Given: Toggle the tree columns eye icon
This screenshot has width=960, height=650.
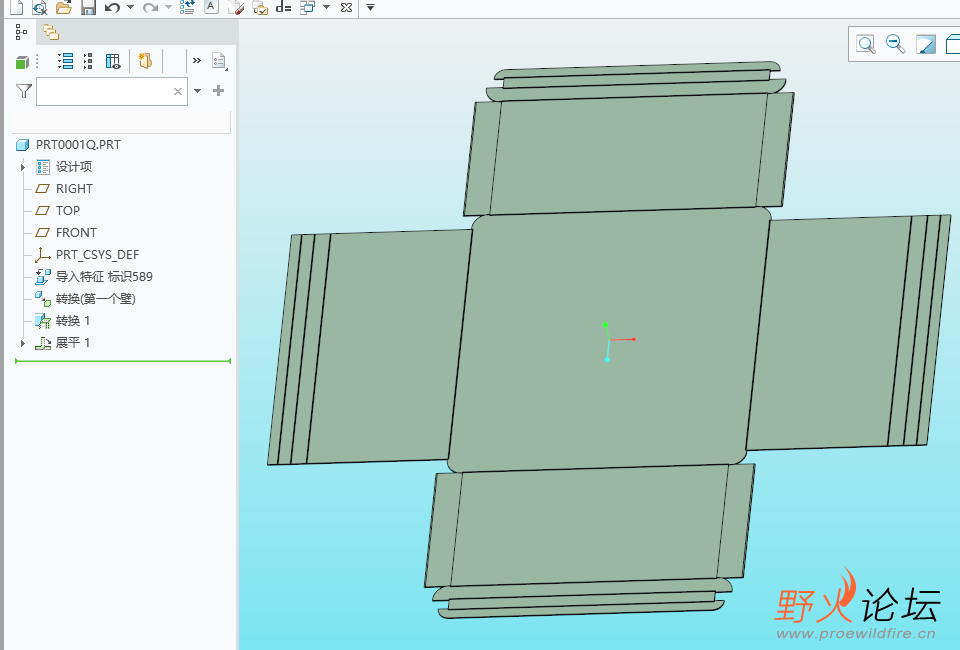Looking at the screenshot, I should click(x=113, y=61).
